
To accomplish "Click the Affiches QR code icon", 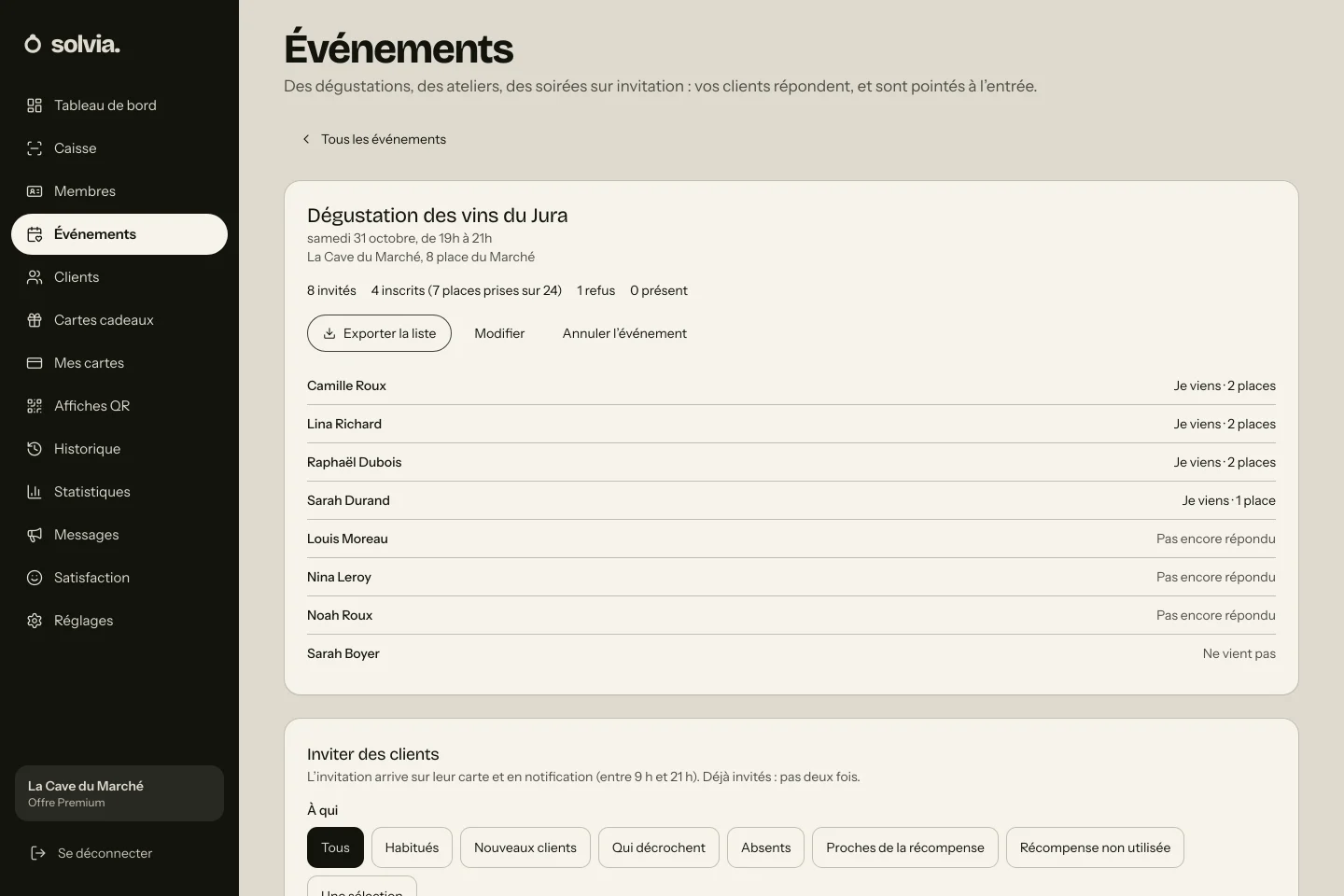I will [x=35, y=406].
